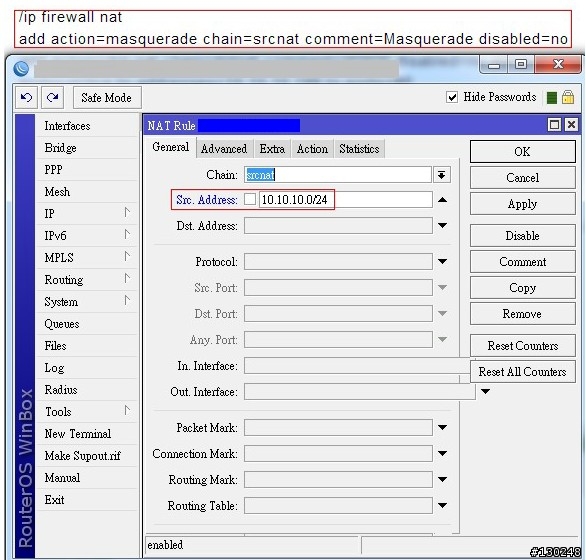Screen dimensions: 586x560
Task: Click the "enabled" status bar text
Action: (x=165, y=545)
